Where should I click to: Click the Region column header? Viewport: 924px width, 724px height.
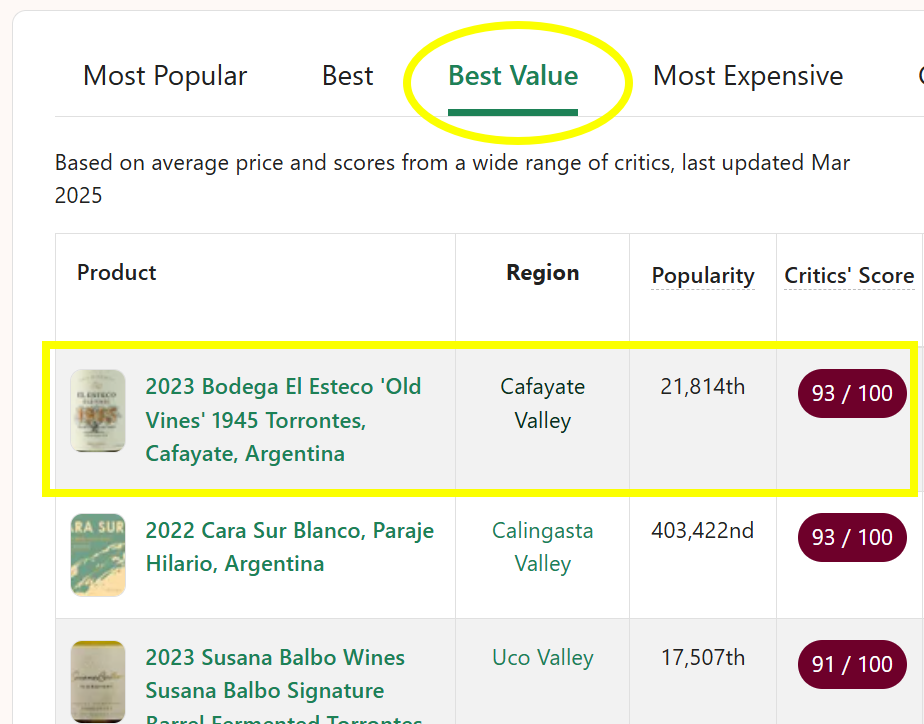click(x=543, y=273)
